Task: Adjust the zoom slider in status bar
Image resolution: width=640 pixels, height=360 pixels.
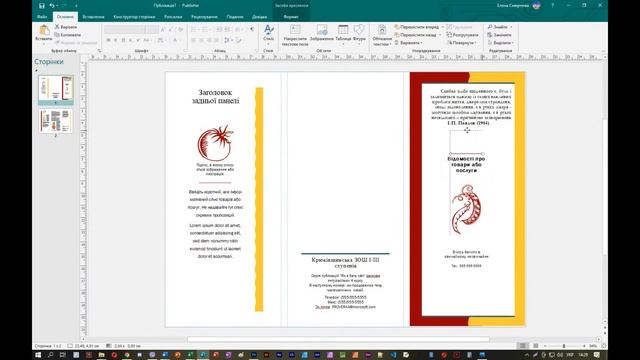Action: coord(564,346)
